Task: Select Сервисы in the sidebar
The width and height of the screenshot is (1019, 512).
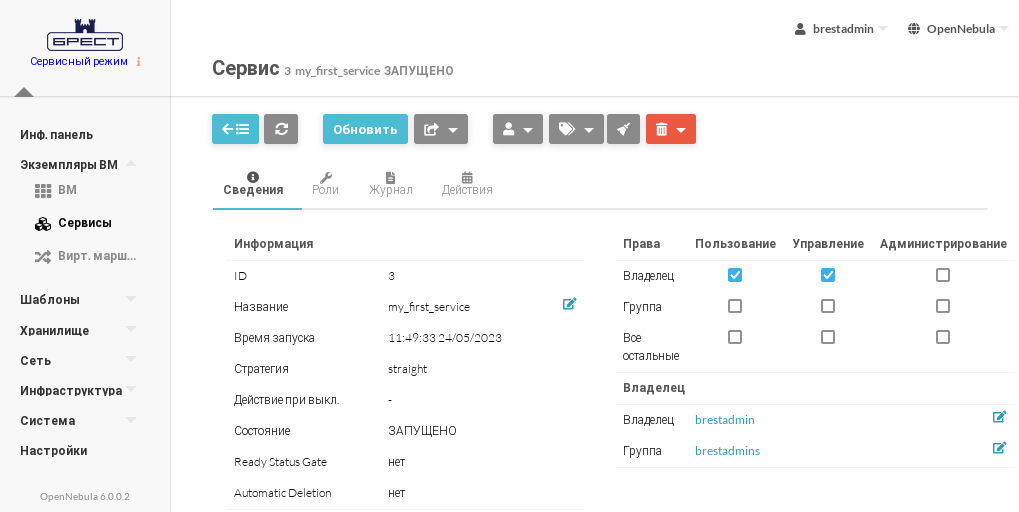Action: [x=84, y=223]
